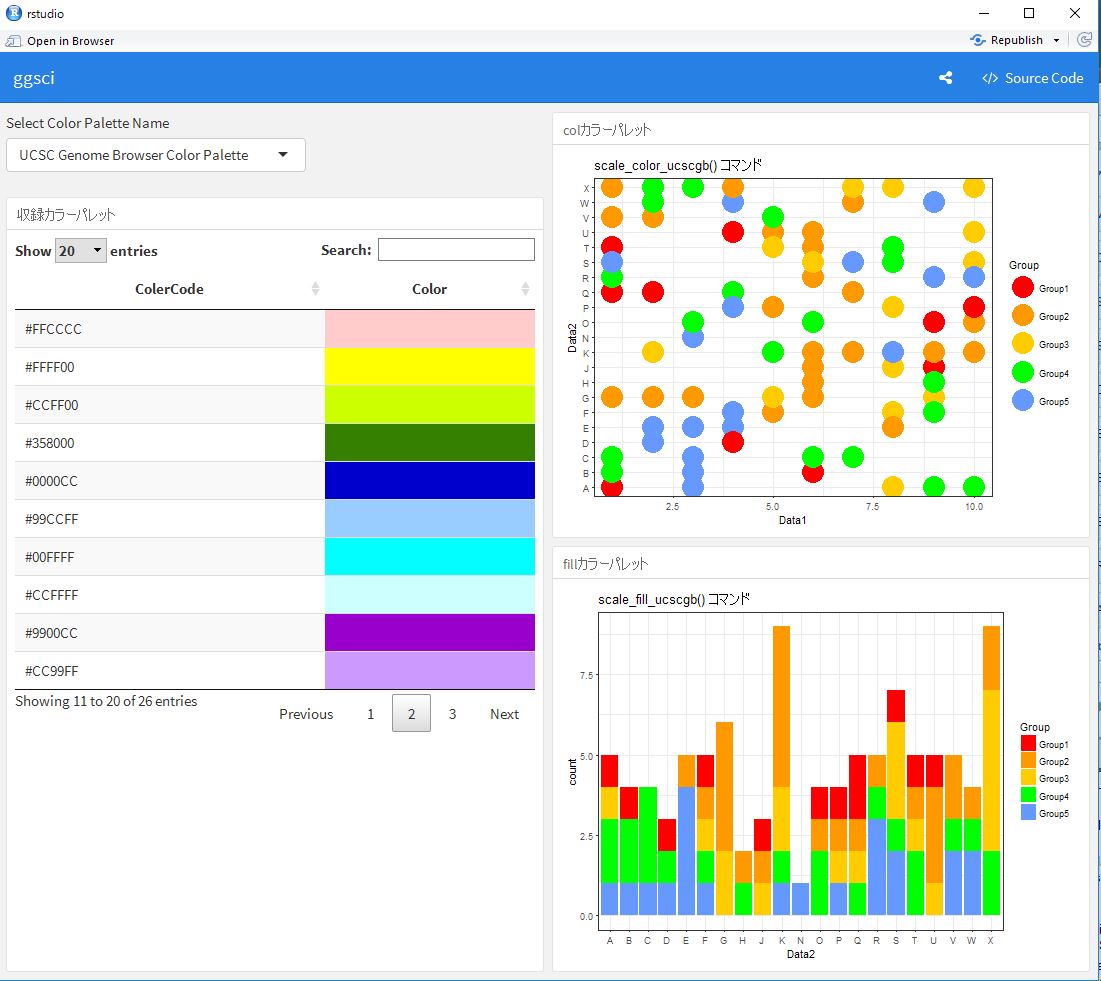Focus the Search input field
Viewport: 1101px width, 981px height.
click(x=456, y=249)
